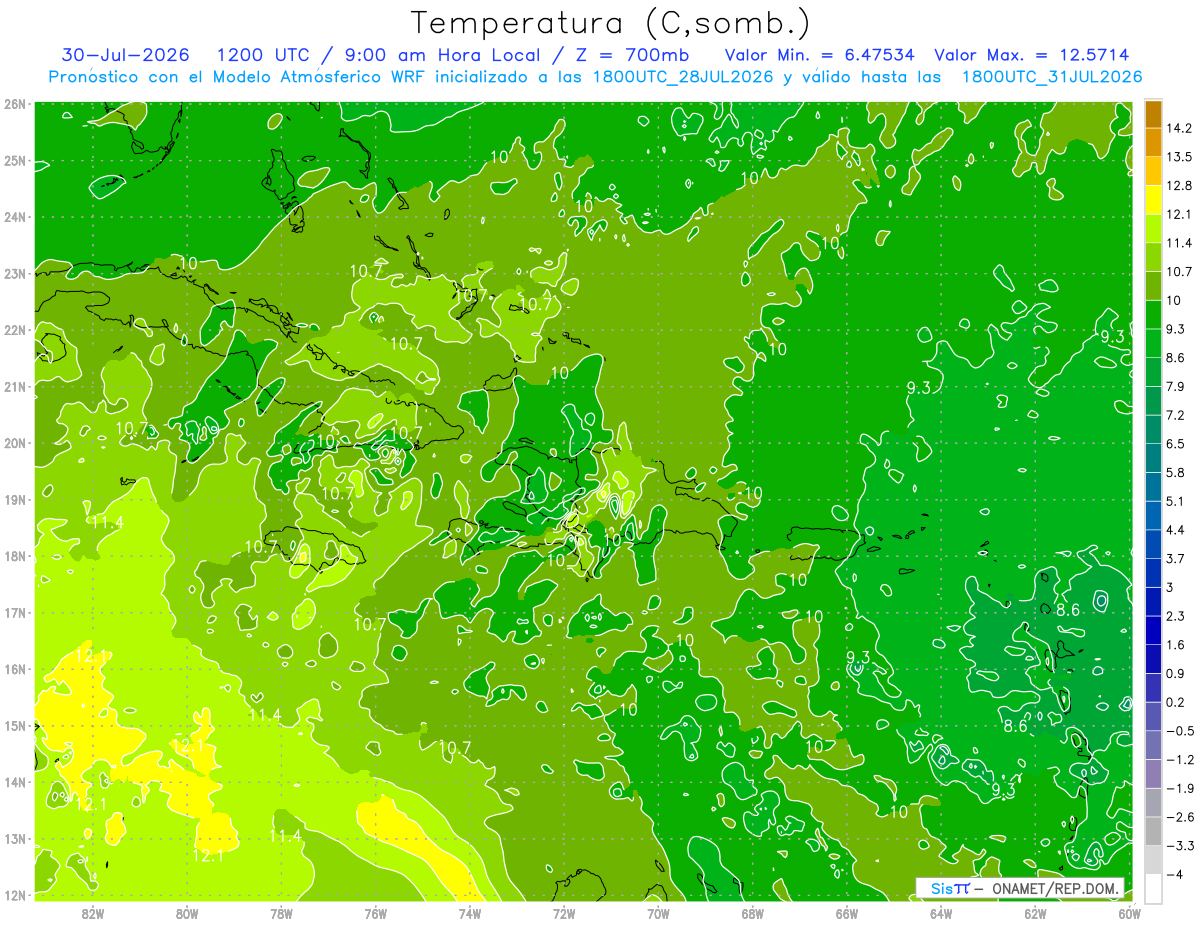Pick the bright yellow swatch between 12.1 and 12.8
The height and width of the screenshot is (927, 1200).
1153,200
